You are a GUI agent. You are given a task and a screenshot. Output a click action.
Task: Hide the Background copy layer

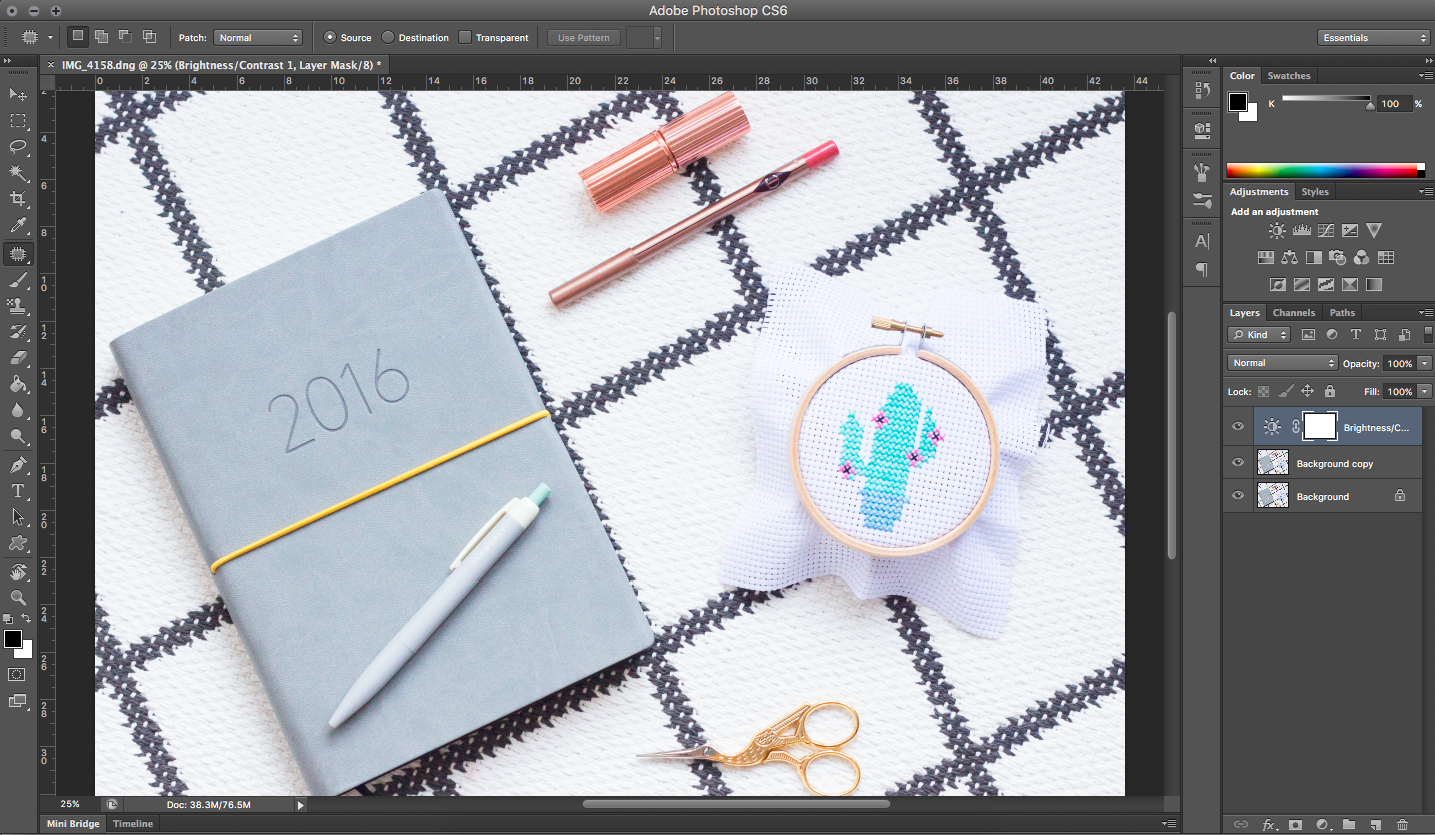click(1238, 463)
